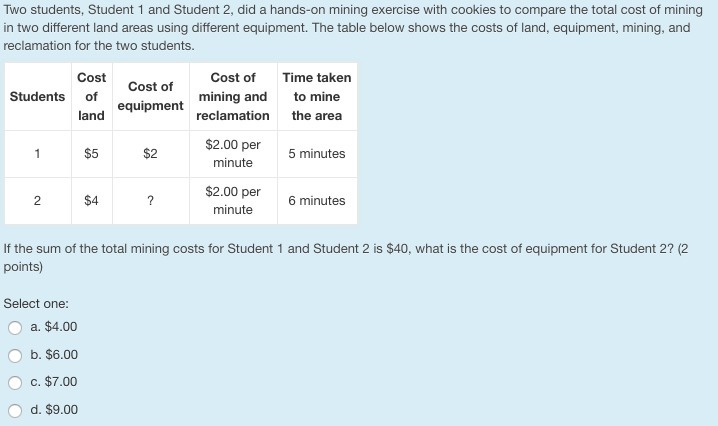
Task: Click Student 1's $5 land cost cell
Action: coord(91,154)
